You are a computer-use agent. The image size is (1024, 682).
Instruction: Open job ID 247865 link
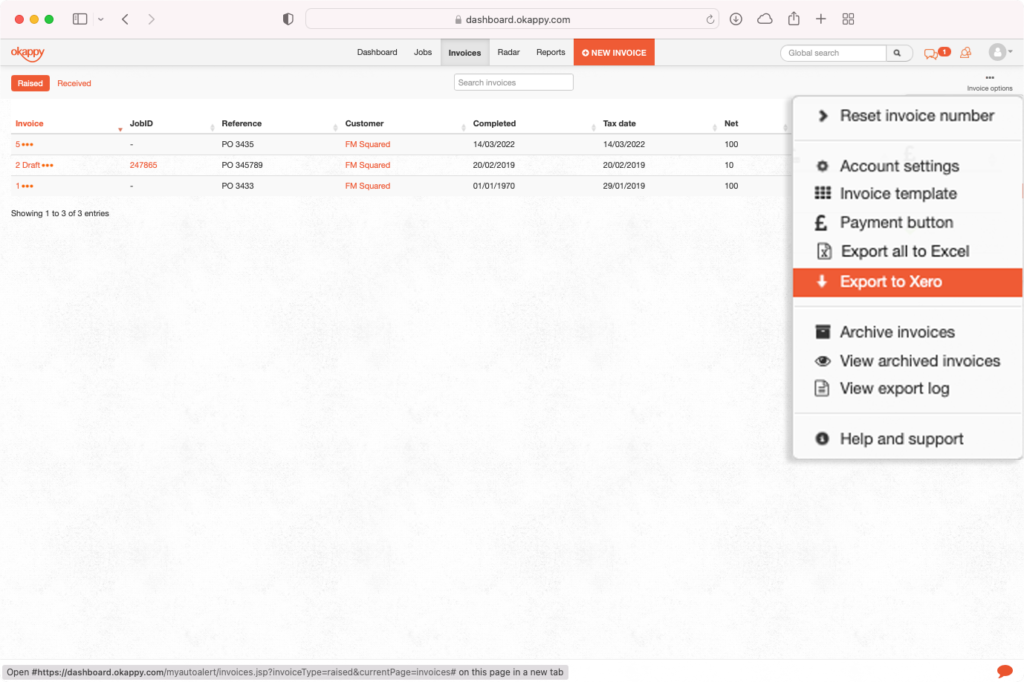click(x=143, y=165)
